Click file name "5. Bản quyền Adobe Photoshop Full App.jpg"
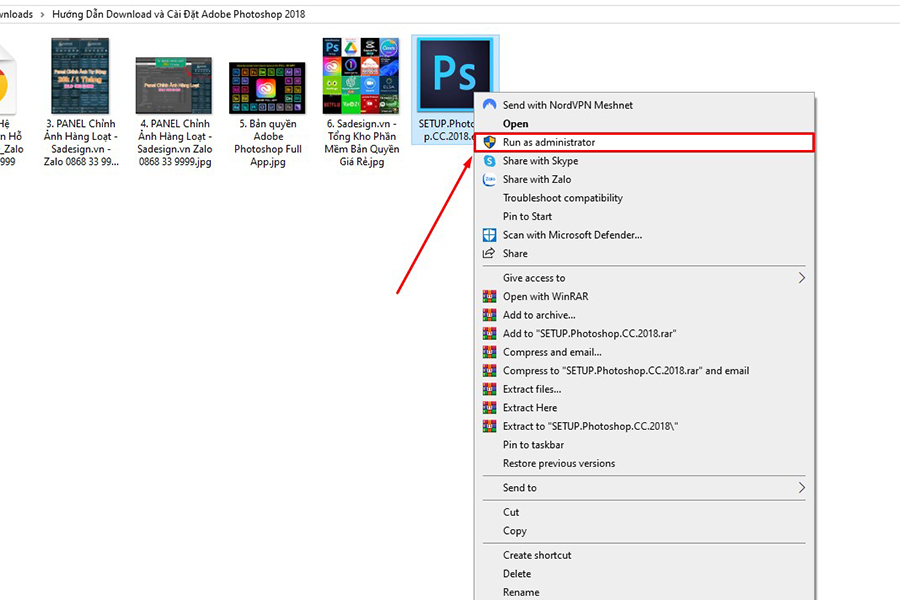Viewport: 900px width, 600px height. point(267,142)
